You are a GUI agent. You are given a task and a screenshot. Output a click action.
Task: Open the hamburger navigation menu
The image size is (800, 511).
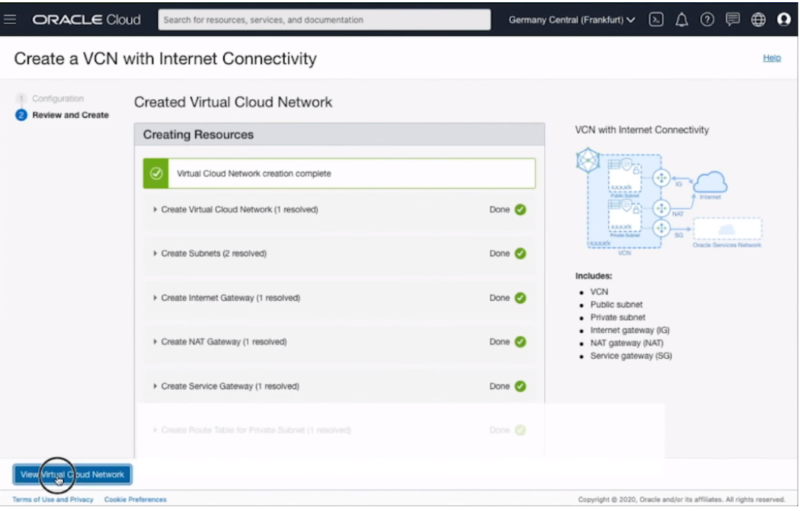coord(11,19)
